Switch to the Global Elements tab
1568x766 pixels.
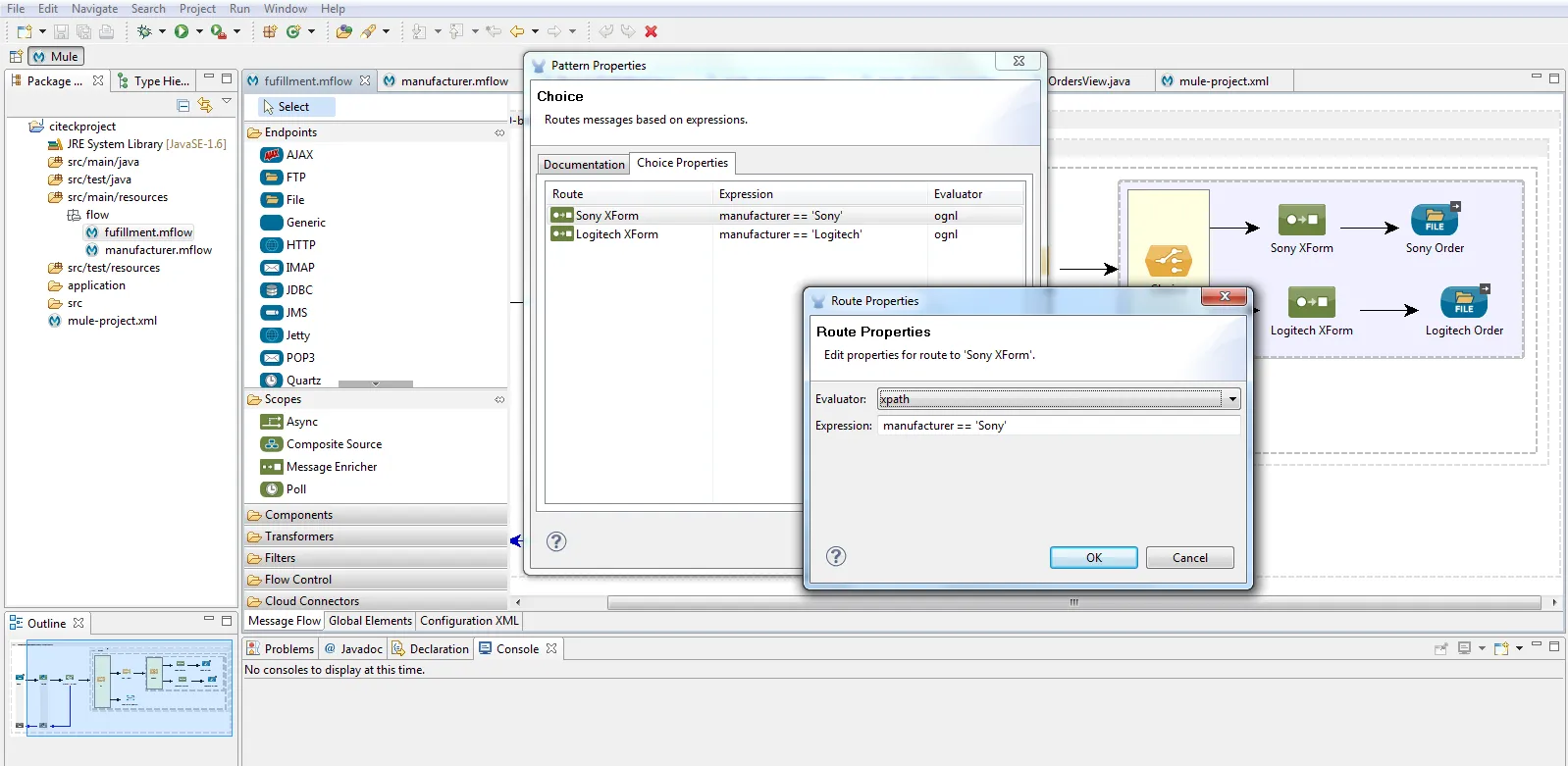point(370,621)
